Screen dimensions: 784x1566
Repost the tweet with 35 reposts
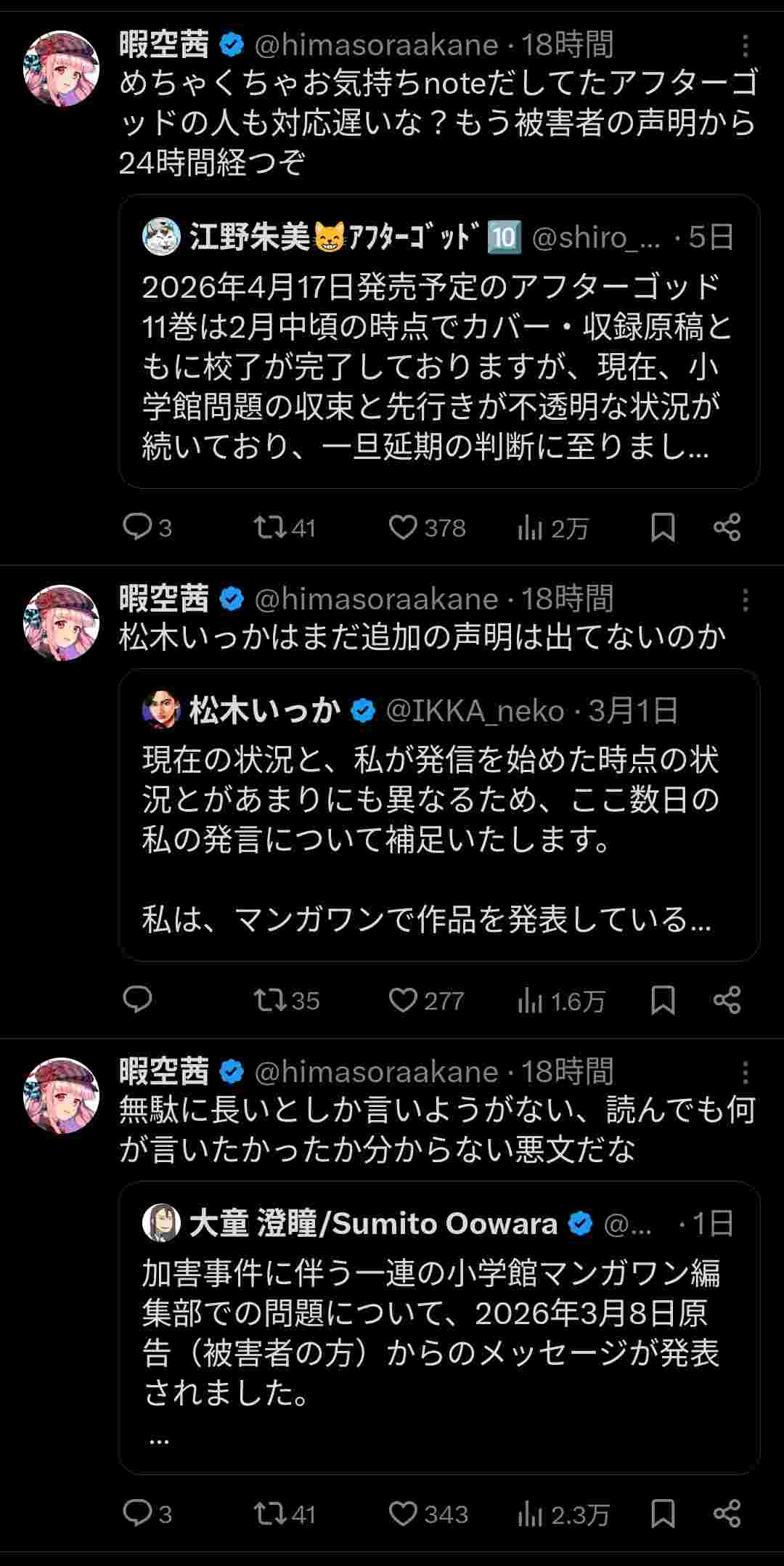coord(270,999)
